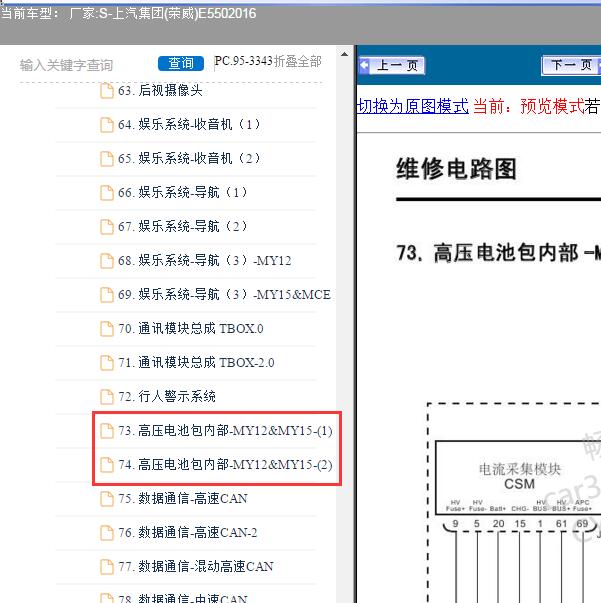Click the 73. 高压电池包内部 diagram title
Image resolution: width=601 pixels, height=603 pixels.
coord(499,253)
